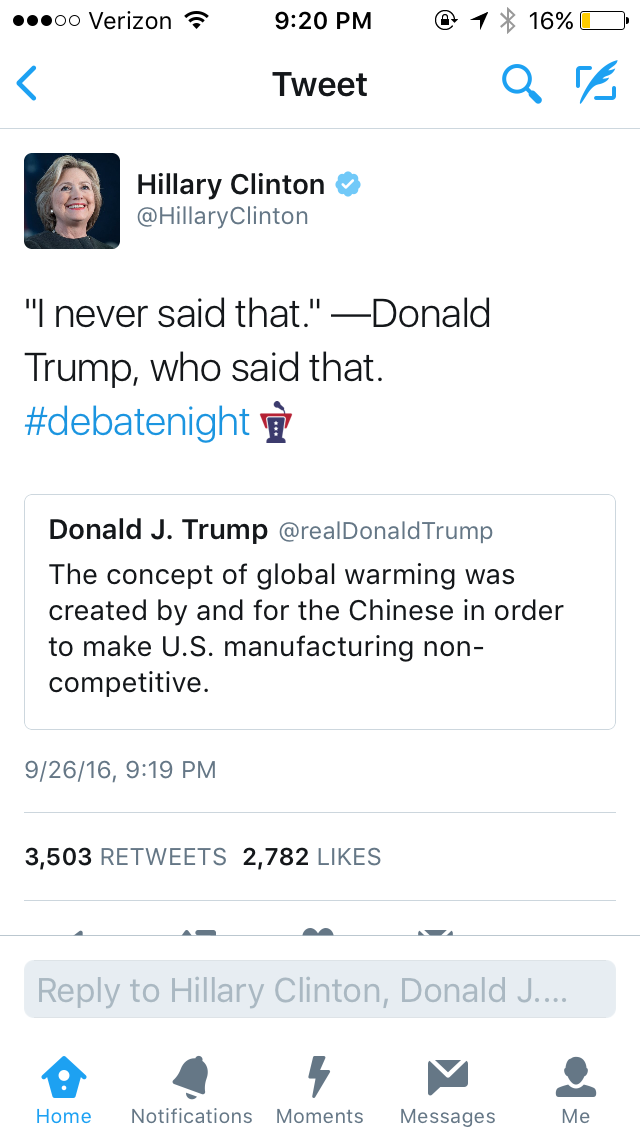View the 2,782 Likes list
Viewport: 640px width, 1136px height.
click(x=311, y=857)
